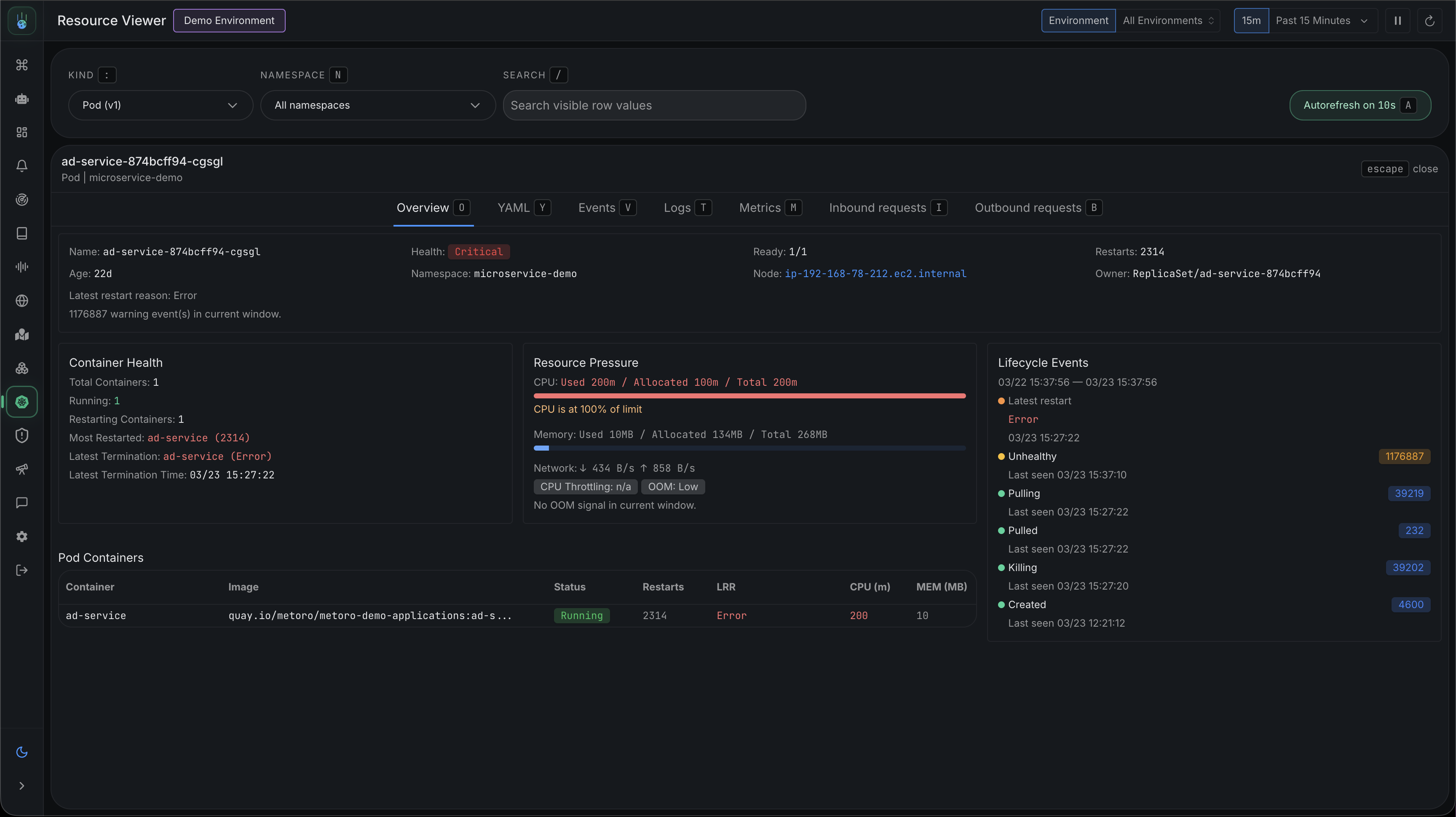Expand the All namespaces dropdown
This screenshot has height=817, width=1456.
[377, 105]
